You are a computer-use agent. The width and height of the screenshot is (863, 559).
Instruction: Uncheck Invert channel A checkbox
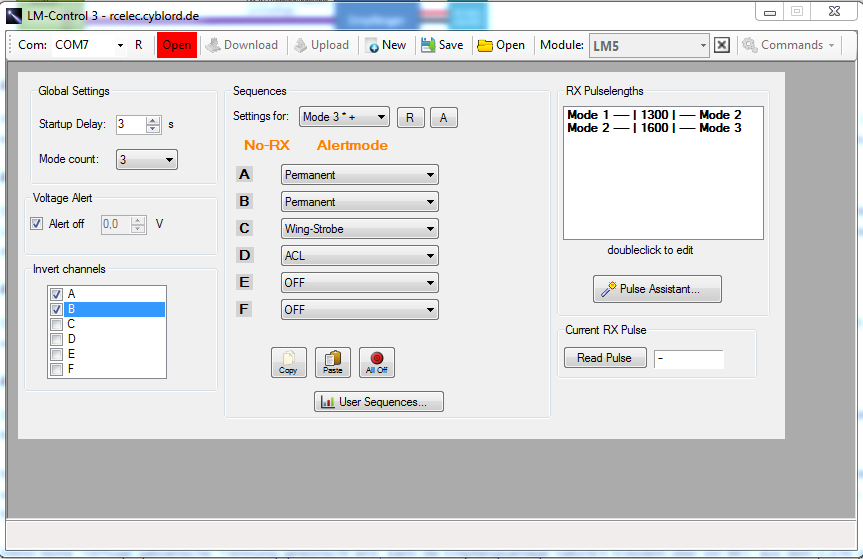point(56,294)
